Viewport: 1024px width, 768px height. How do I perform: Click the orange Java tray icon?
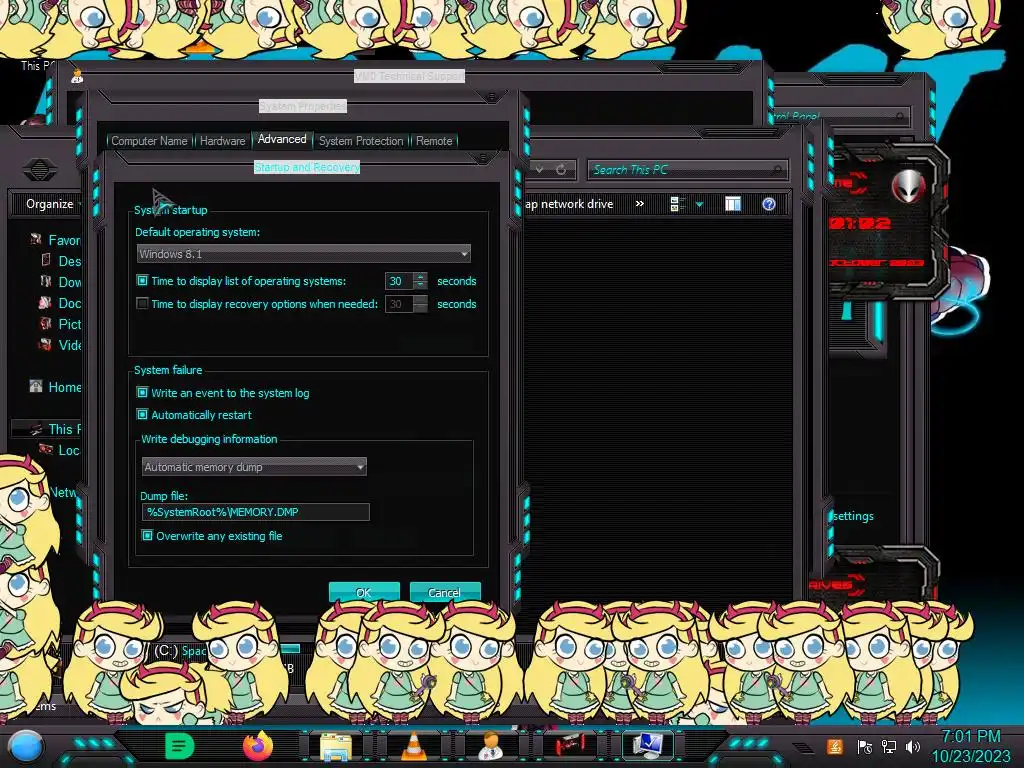click(834, 746)
